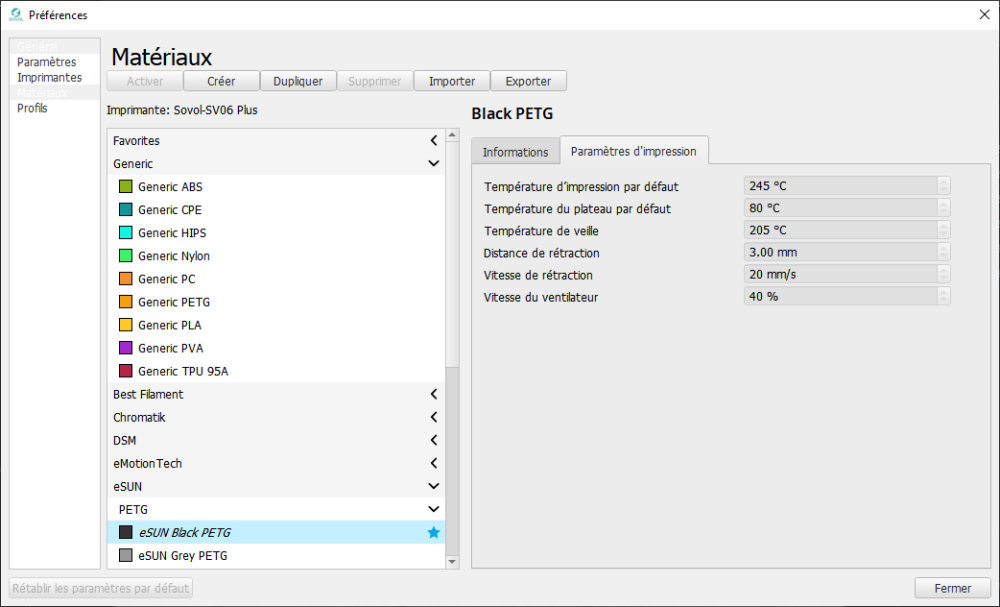Screen dimensions: 1000x607
Task: Select Generic PLA in material list
Action: pos(276,325)
